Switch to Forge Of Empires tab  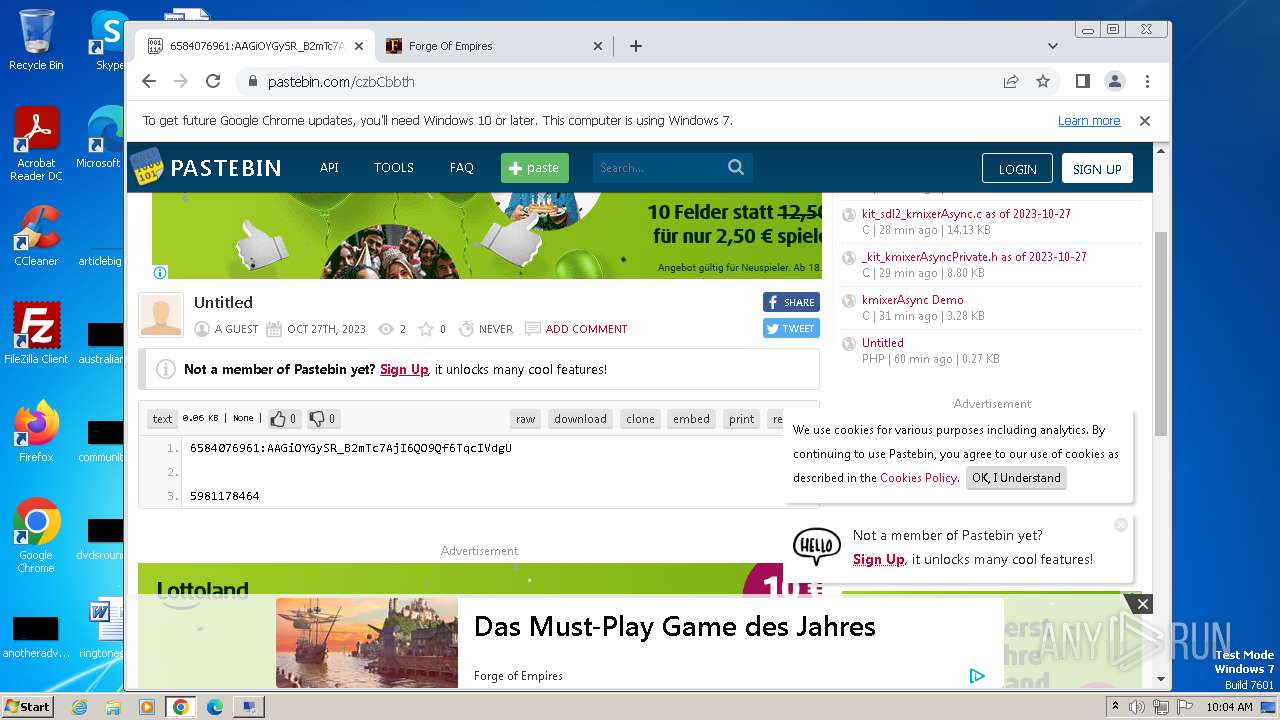point(495,46)
